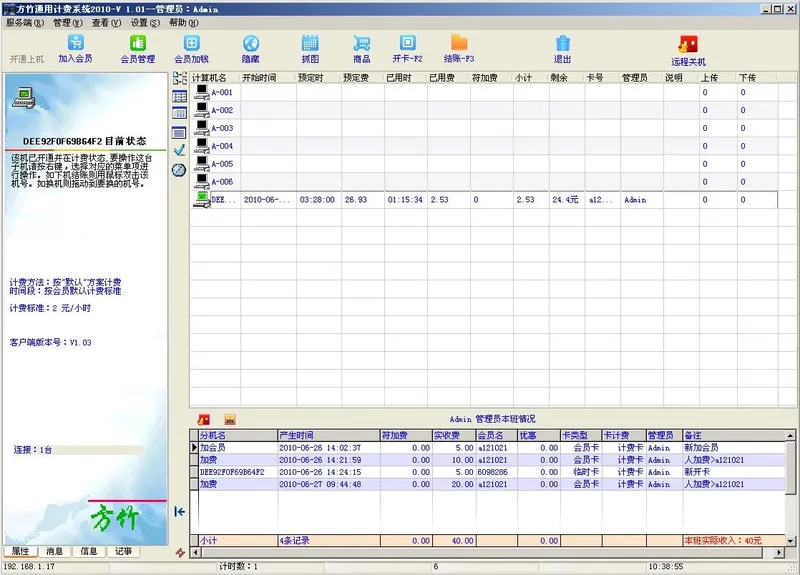The image size is (800, 575).
Task: Switch to the 记事 notes tab
Action: click(x=123, y=551)
